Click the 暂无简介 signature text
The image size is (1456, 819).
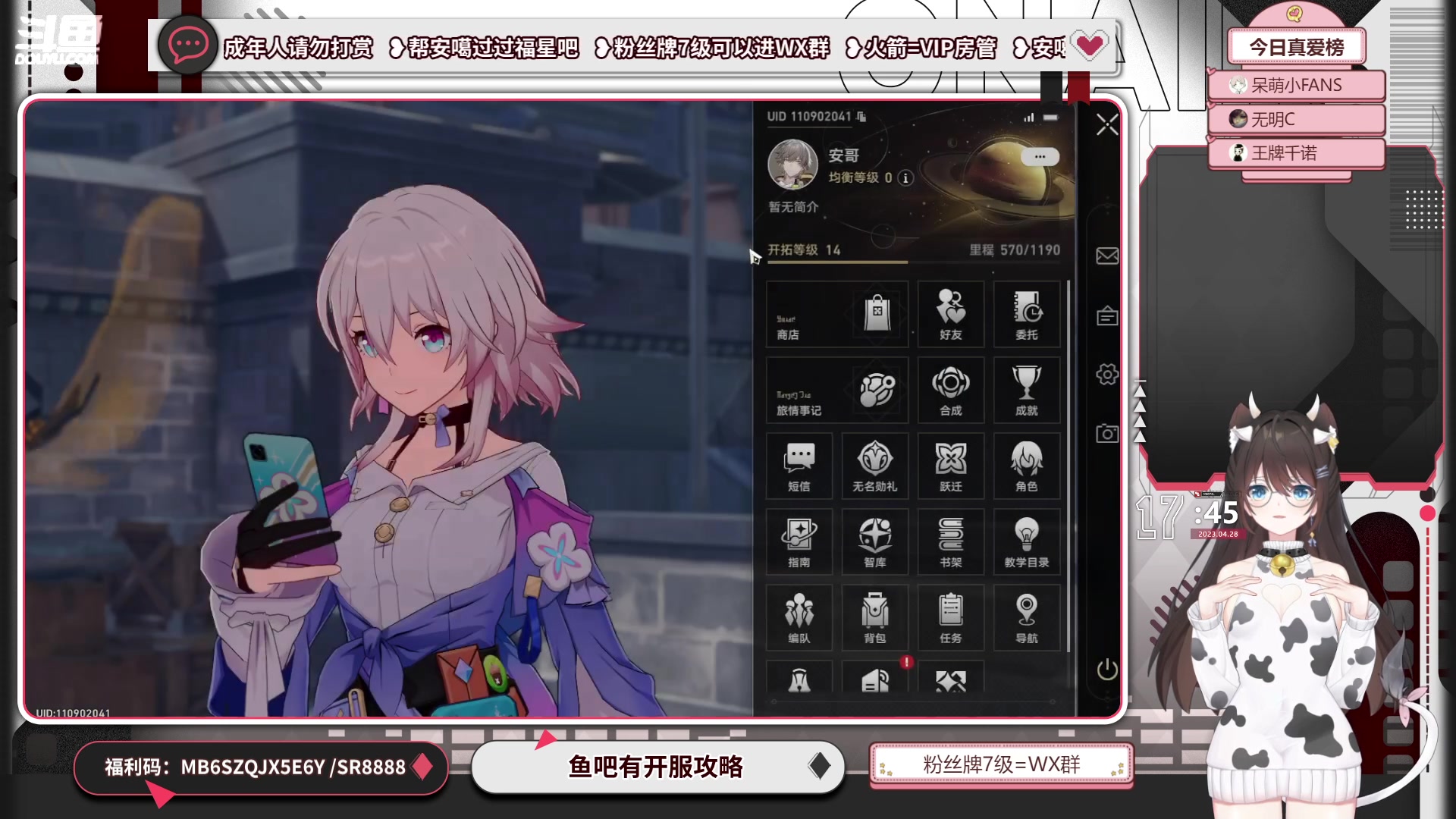793,207
